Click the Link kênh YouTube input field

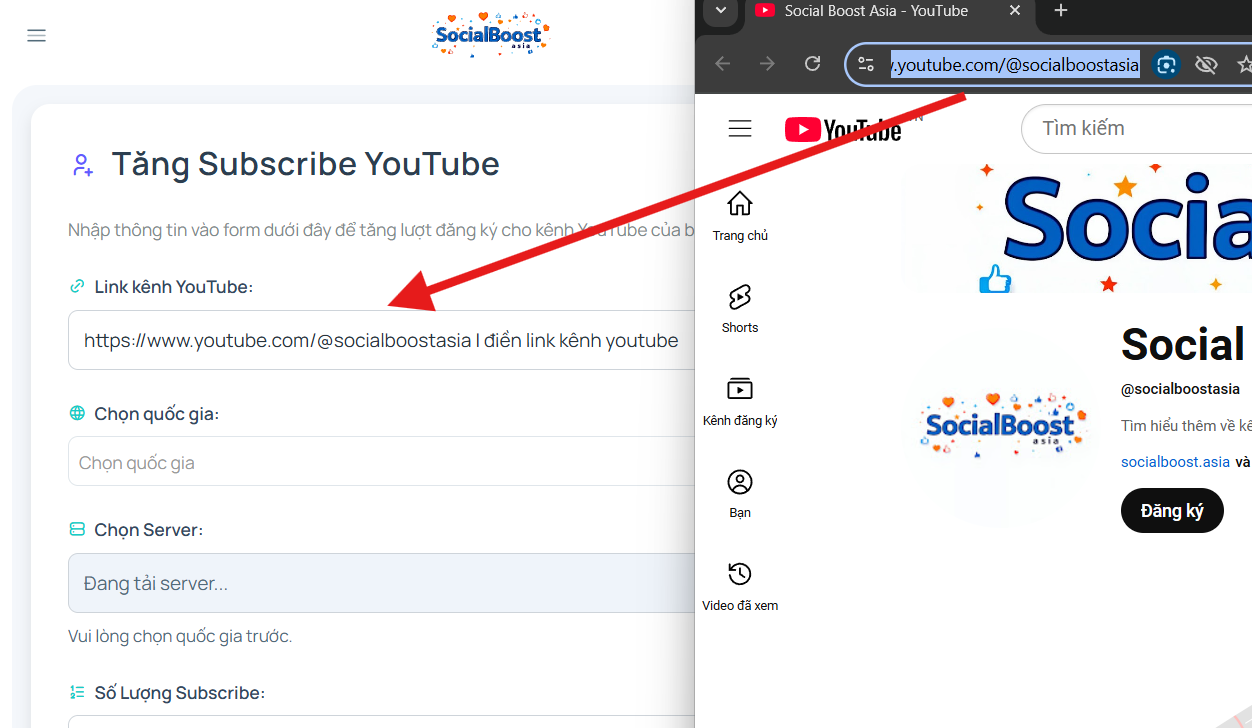tap(382, 340)
